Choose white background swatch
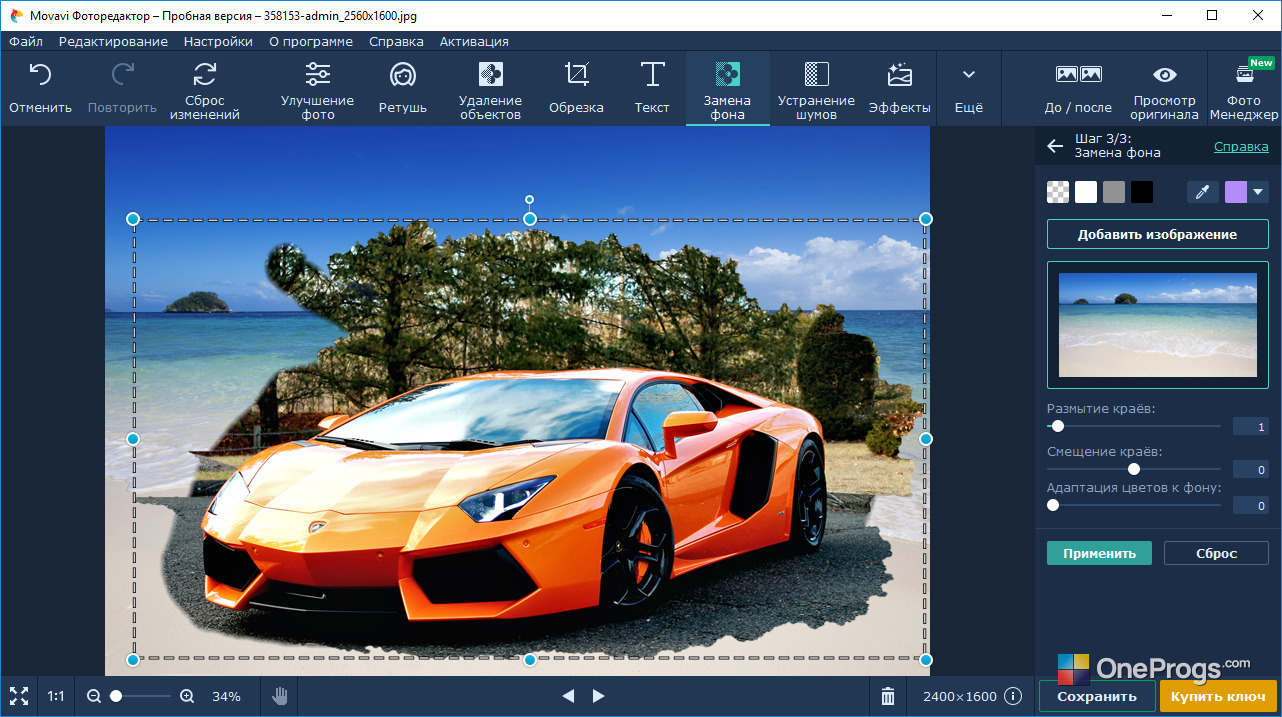The width and height of the screenshot is (1282, 717). tap(1086, 192)
